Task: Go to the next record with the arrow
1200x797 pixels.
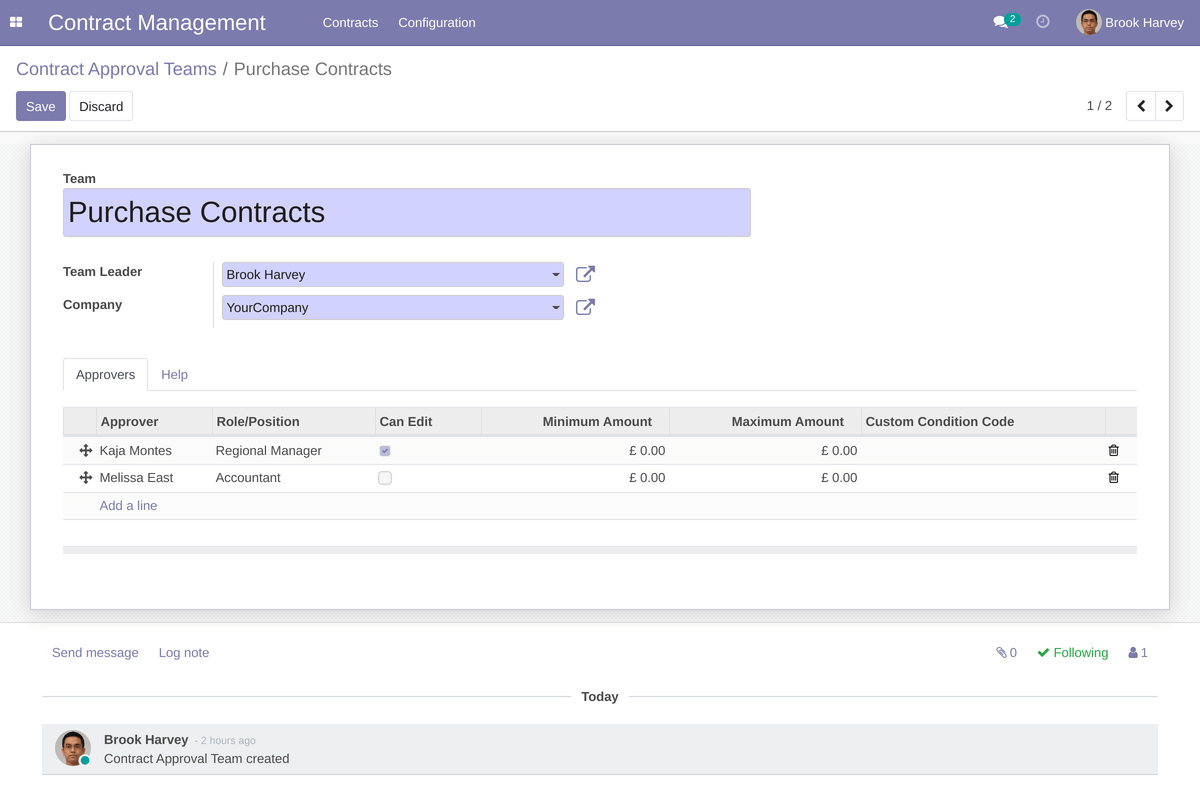Action: click(1168, 105)
